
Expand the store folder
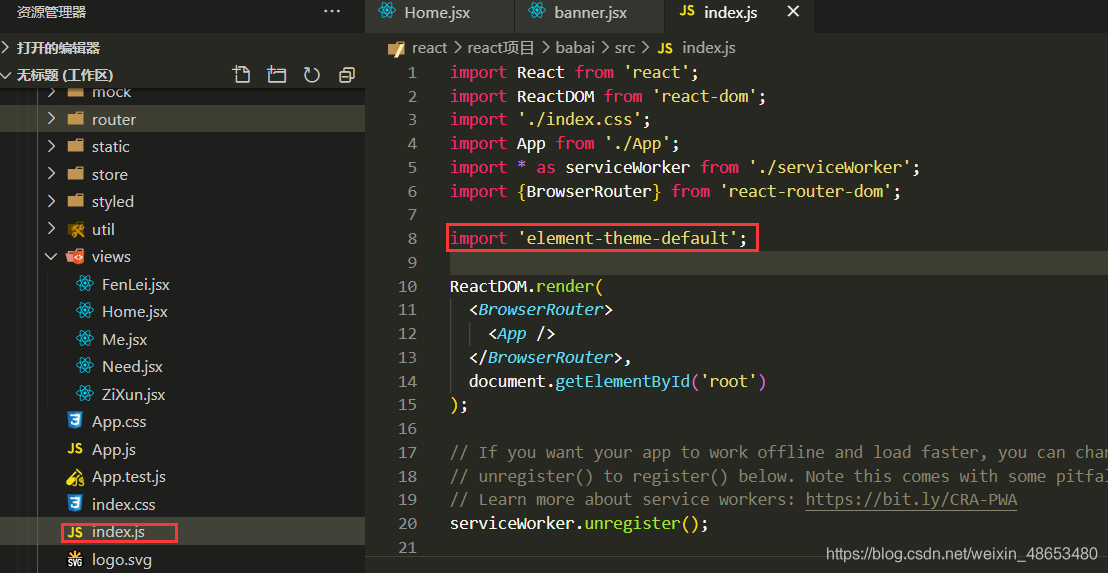(109, 174)
